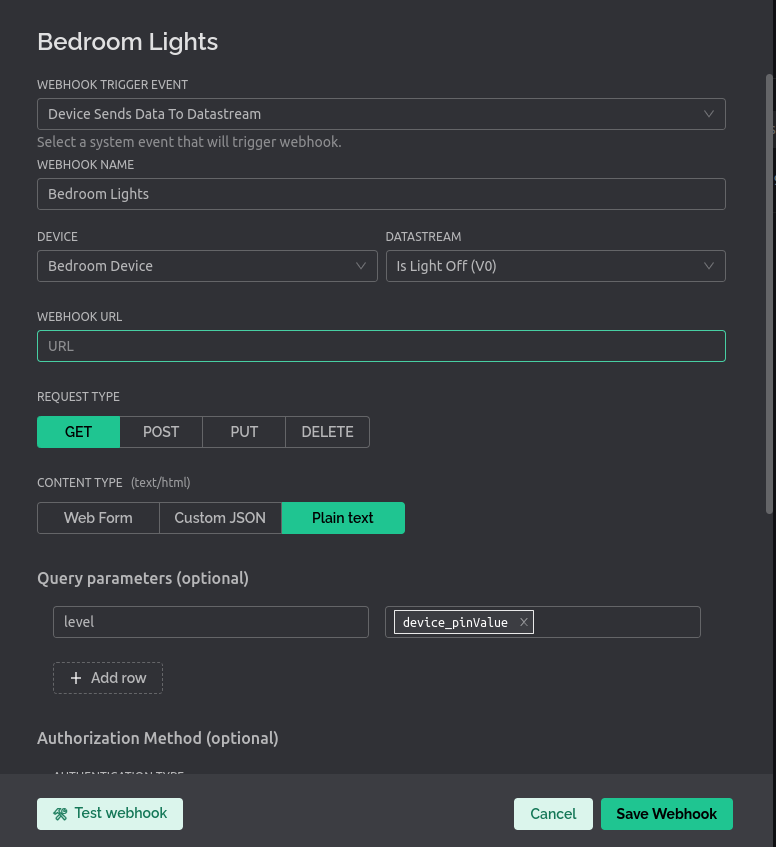Image resolution: width=776 pixels, height=847 pixels.
Task: Click the Test webhook button label
Action: 121,814
